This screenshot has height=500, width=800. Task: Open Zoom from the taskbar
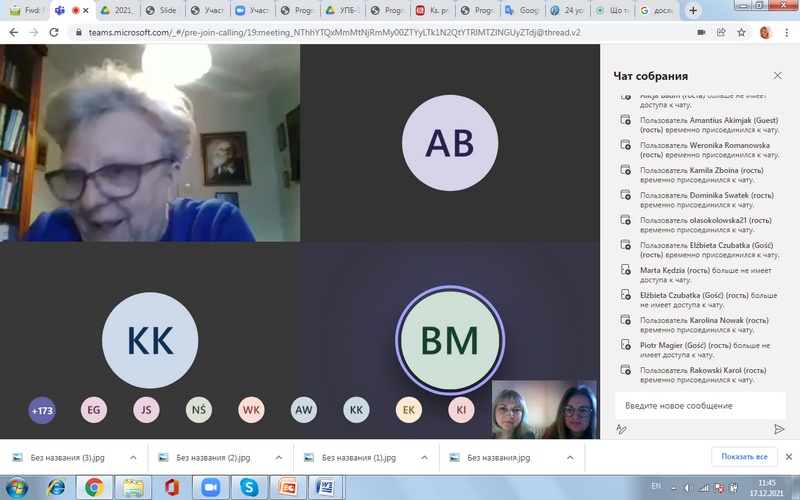point(210,486)
